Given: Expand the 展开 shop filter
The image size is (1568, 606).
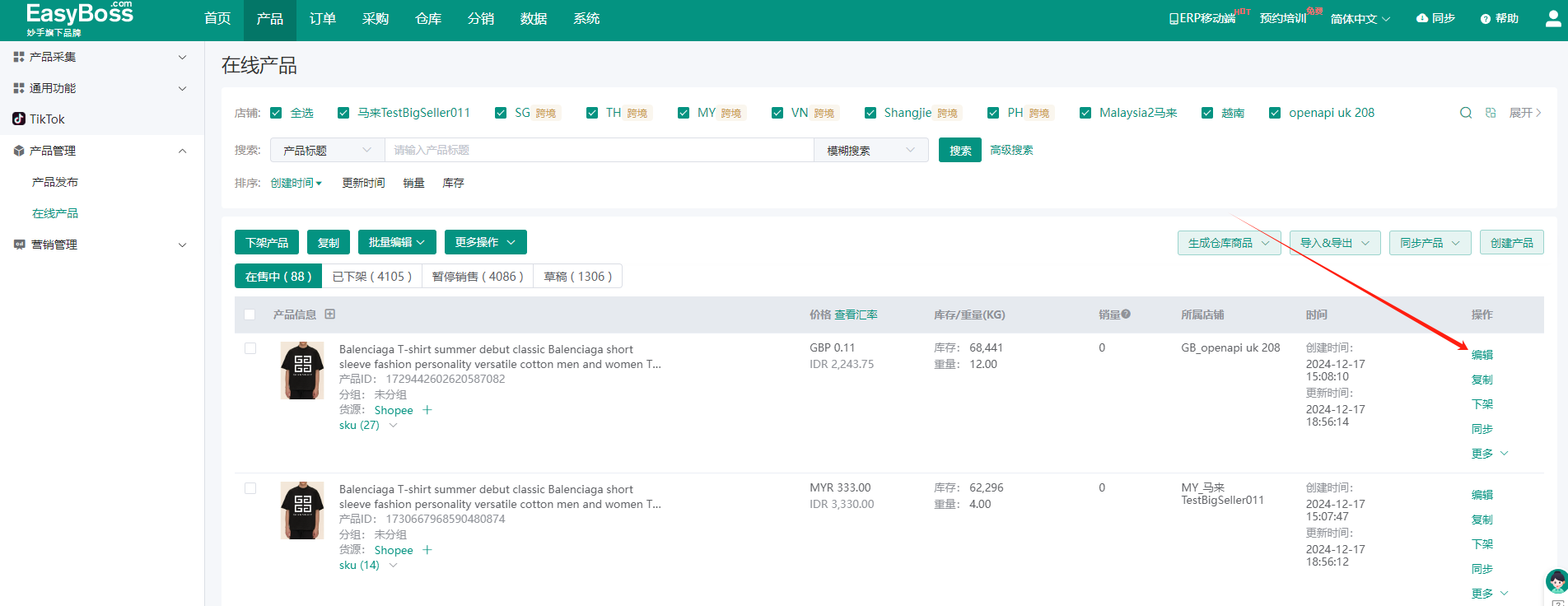Looking at the screenshot, I should click(1525, 113).
